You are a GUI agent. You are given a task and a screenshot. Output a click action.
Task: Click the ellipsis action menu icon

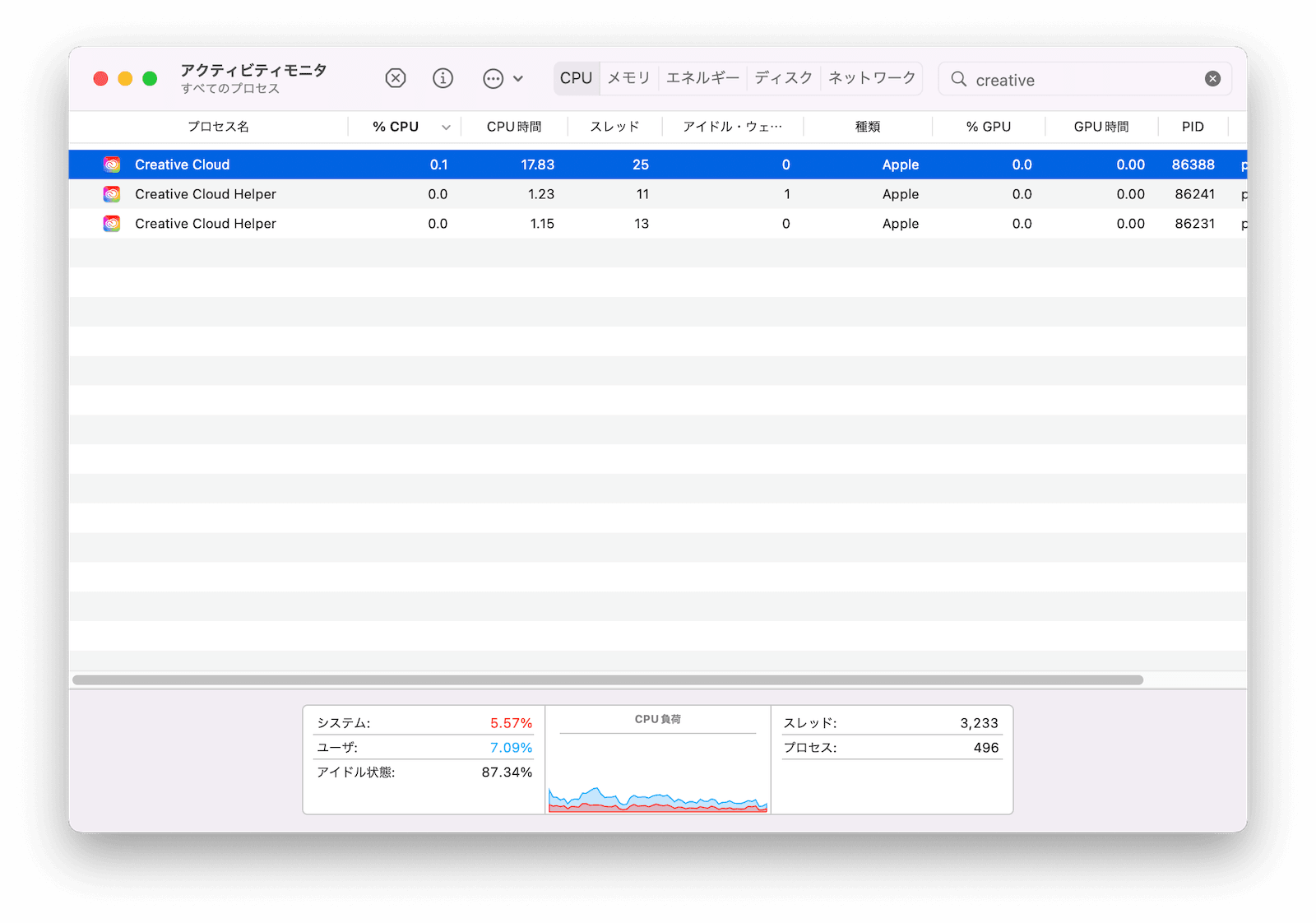point(493,79)
